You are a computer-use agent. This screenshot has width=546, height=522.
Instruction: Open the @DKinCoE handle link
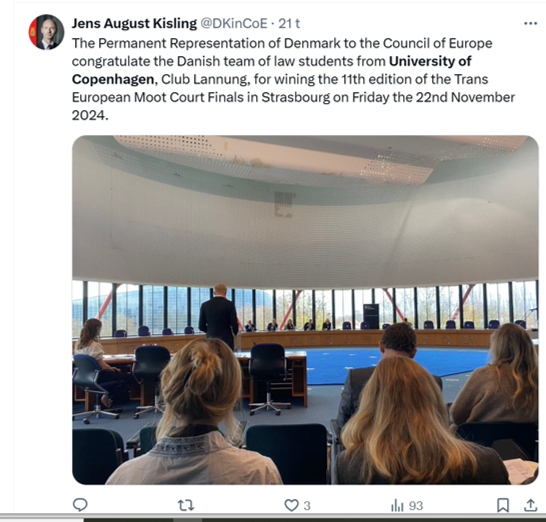[x=234, y=23]
